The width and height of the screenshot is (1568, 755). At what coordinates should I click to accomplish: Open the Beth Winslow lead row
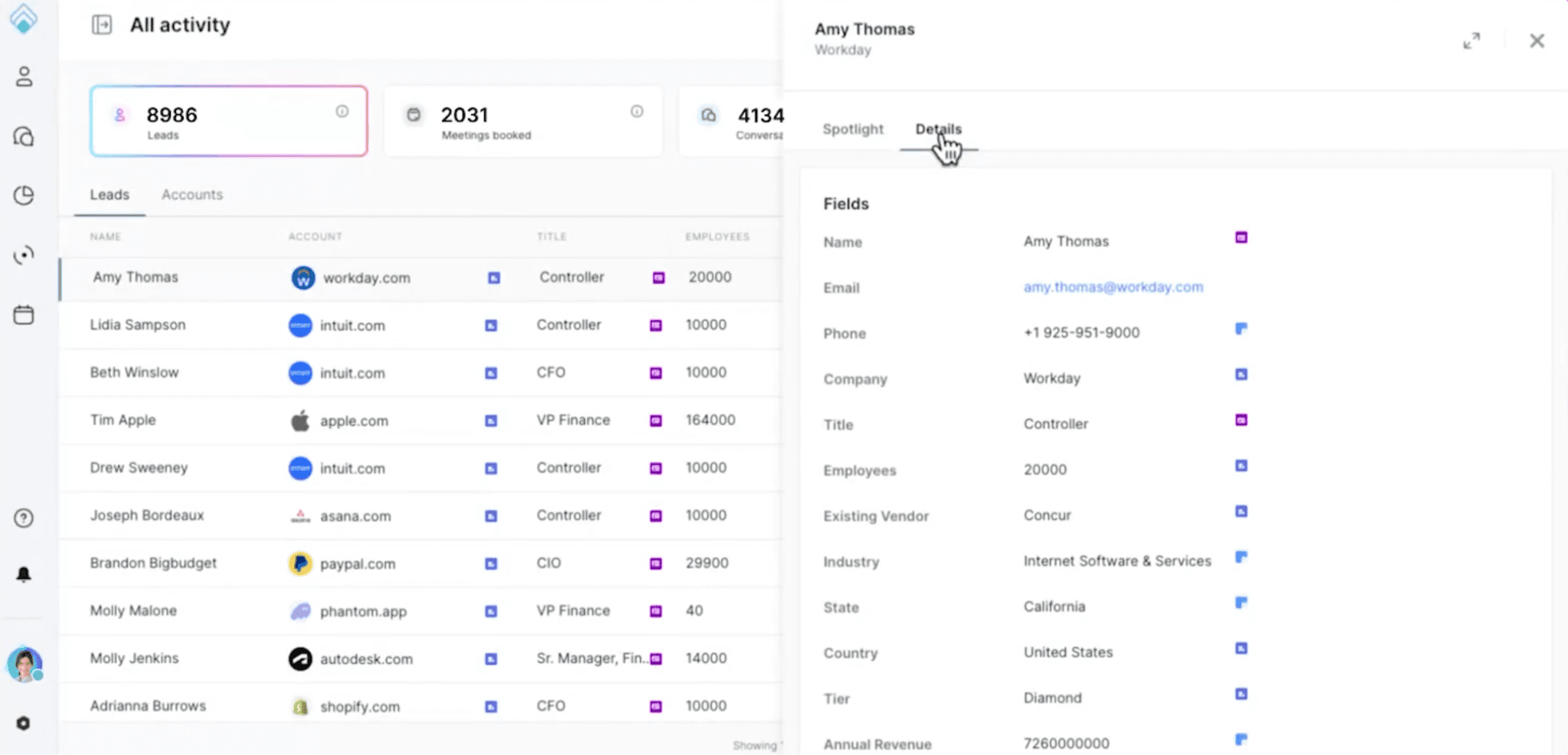(x=421, y=373)
